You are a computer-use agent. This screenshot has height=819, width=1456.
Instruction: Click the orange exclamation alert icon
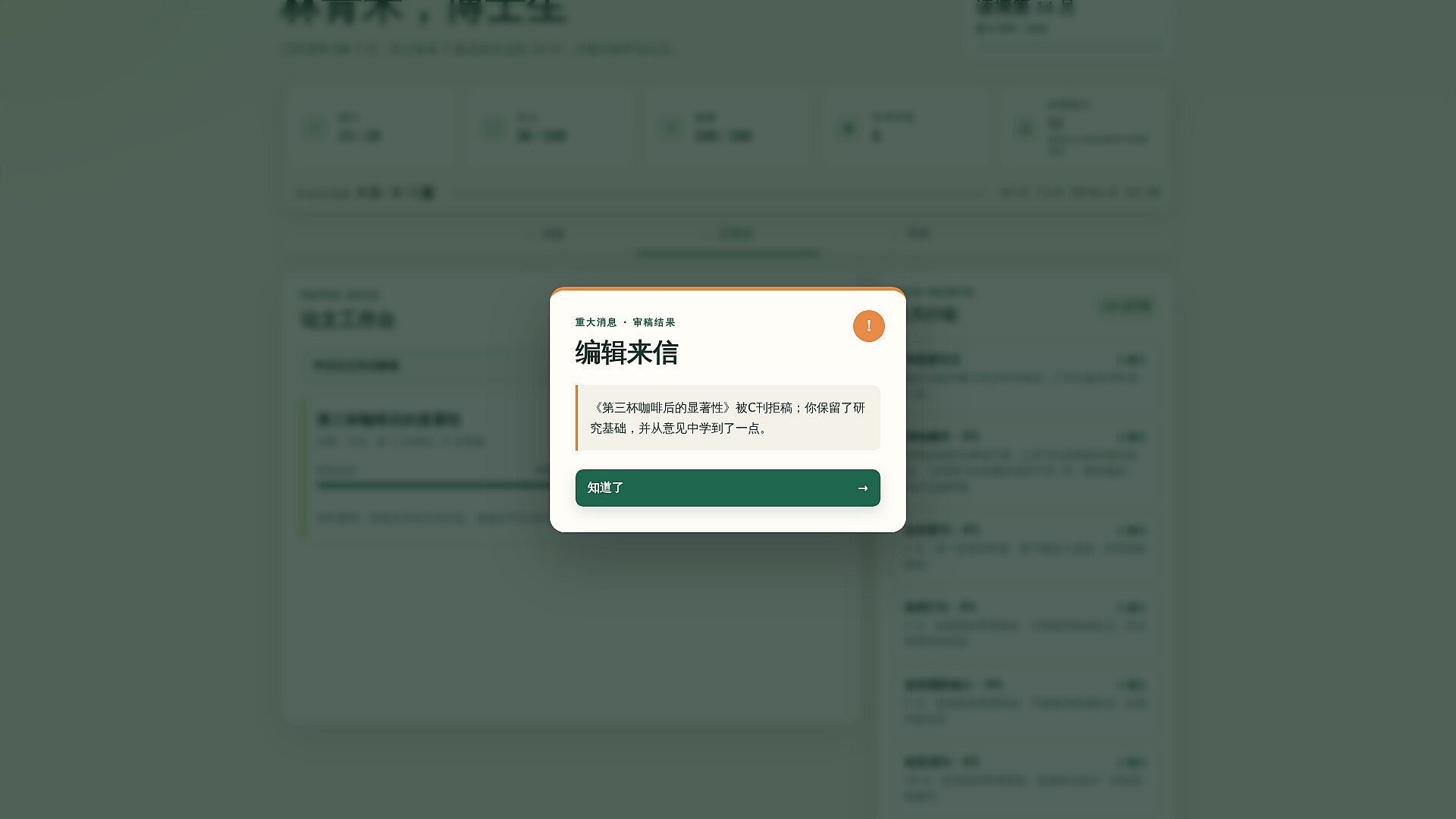[x=868, y=326]
